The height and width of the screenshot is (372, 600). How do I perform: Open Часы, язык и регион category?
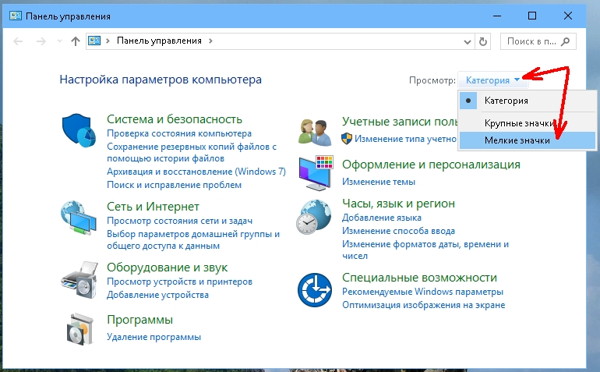(x=398, y=204)
